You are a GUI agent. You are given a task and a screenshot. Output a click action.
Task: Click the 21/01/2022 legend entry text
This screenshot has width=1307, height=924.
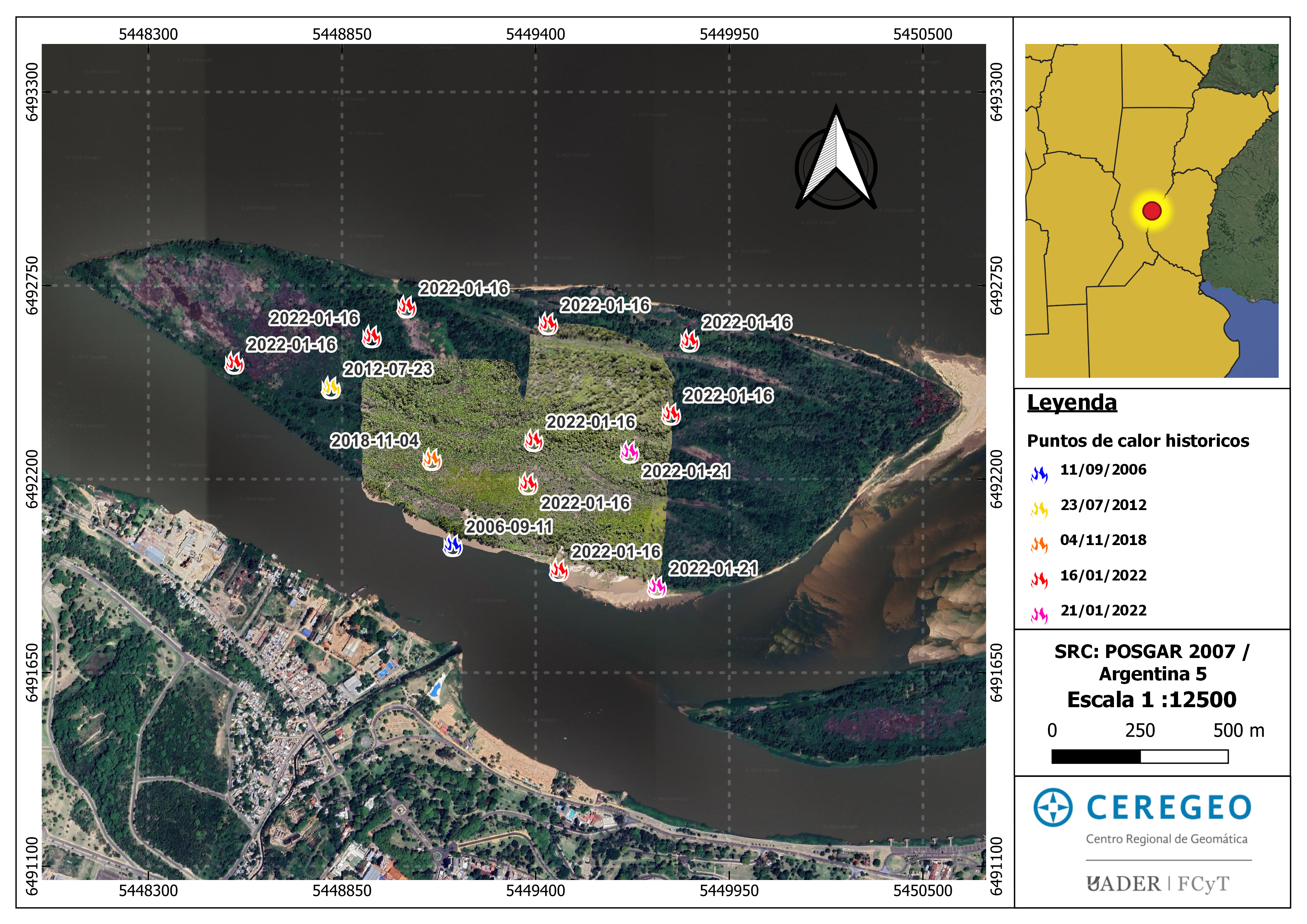coord(1103,611)
